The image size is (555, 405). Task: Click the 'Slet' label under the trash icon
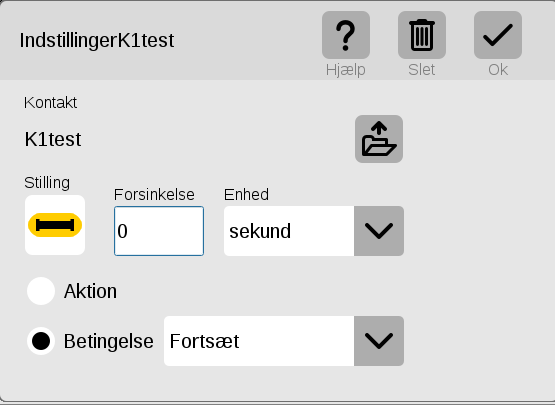(422, 70)
